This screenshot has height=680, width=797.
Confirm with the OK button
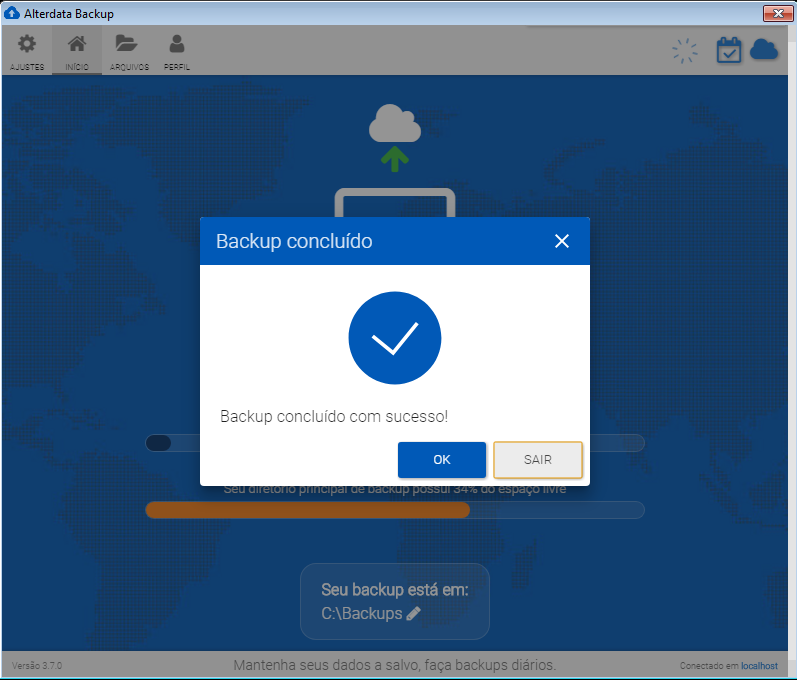(442, 460)
